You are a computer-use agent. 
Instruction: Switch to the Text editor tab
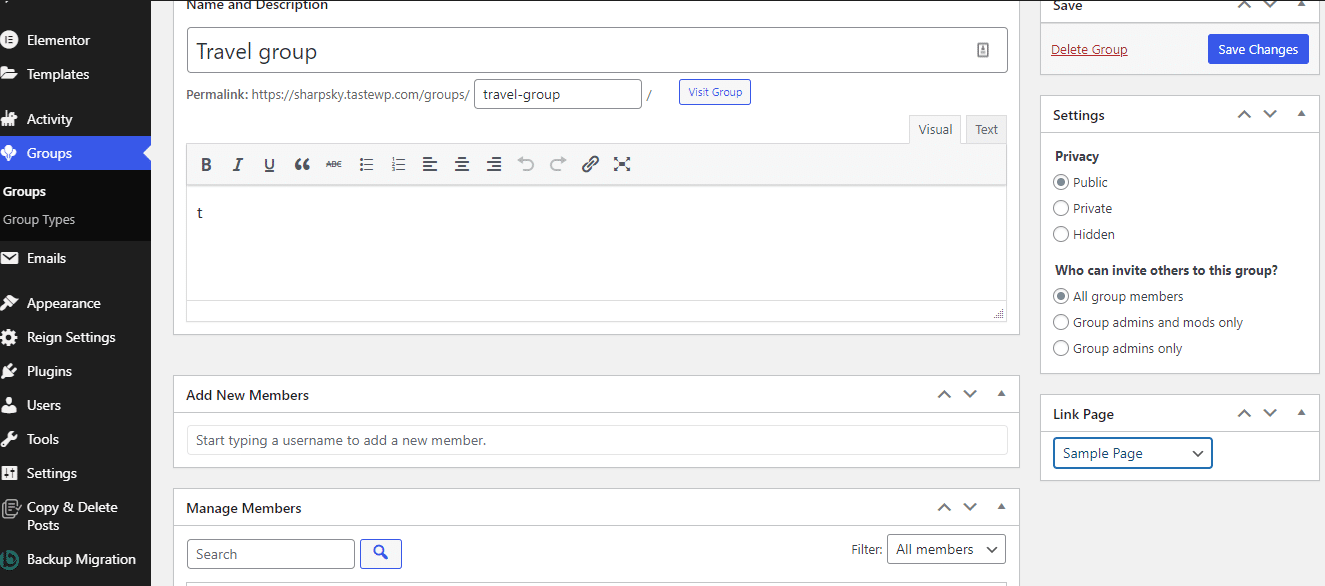pyautogui.click(x=986, y=129)
